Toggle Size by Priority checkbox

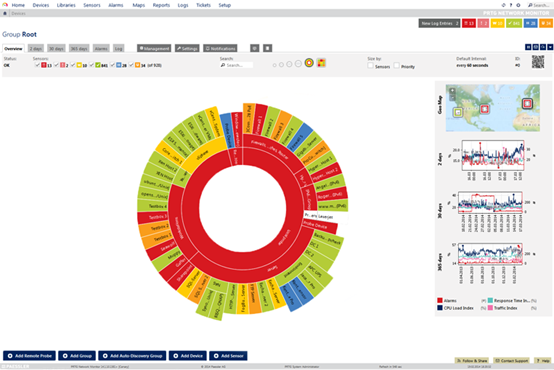tap(396, 66)
